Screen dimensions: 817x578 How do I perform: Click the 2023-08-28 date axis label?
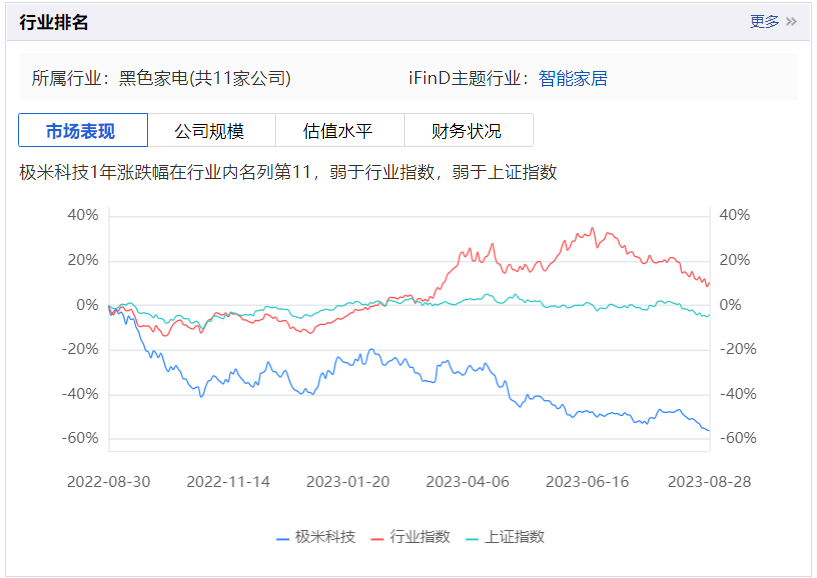(708, 481)
